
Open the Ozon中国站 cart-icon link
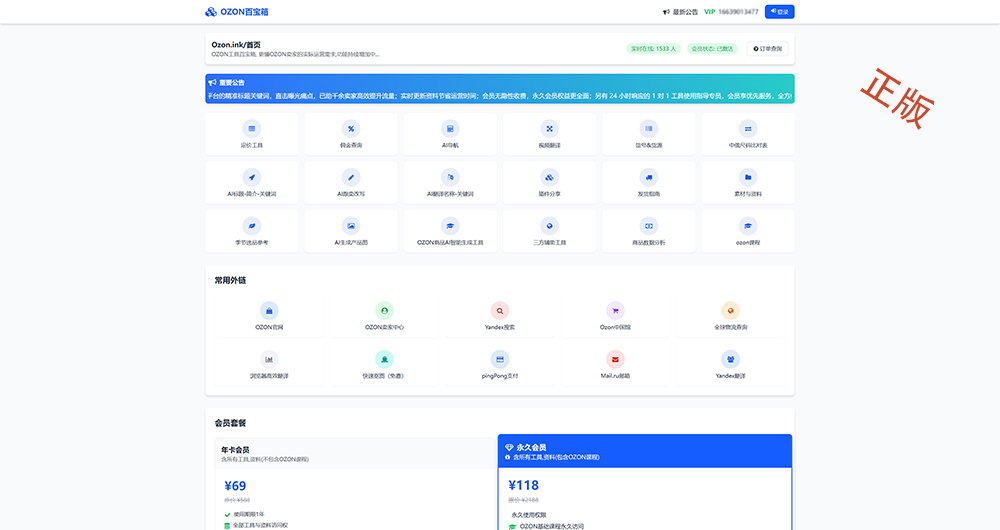click(615, 316)
